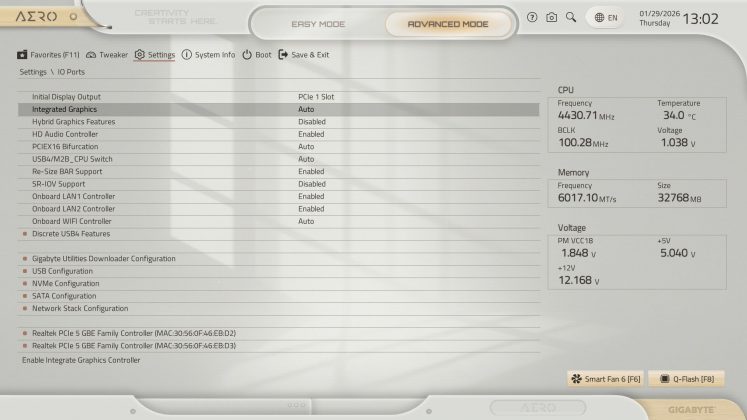
Task: Change PCIEX16 Bifurcation Auto value
Action: tap(306, 146)
